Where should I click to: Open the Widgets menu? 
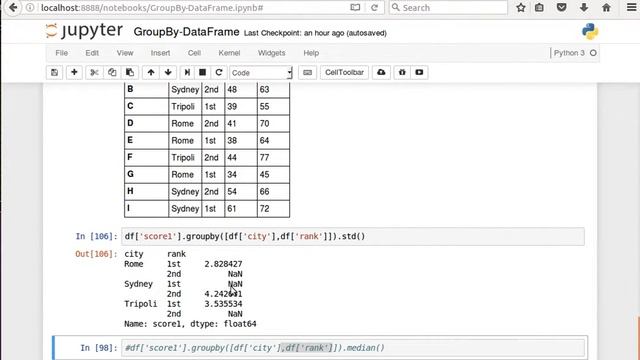click(x=271, y=53)
